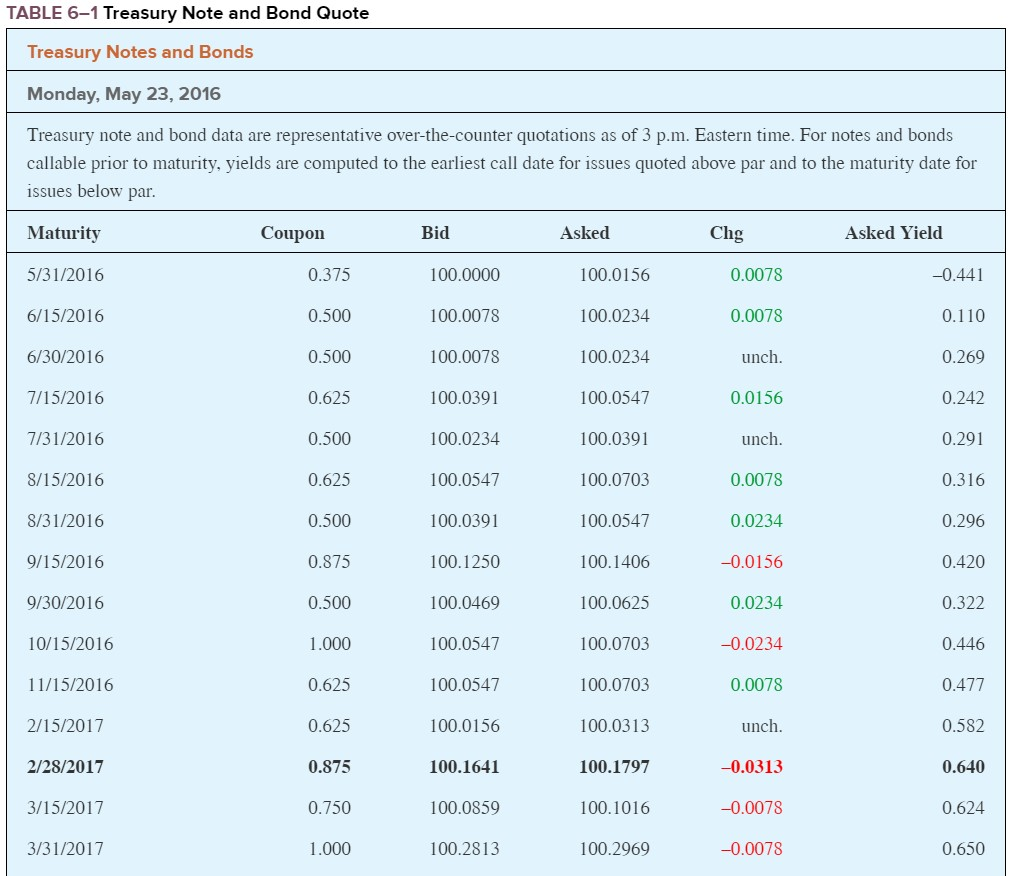Select the 10/15/2016 maturity date
The image size is (1016, 876).
pos(70,644)
